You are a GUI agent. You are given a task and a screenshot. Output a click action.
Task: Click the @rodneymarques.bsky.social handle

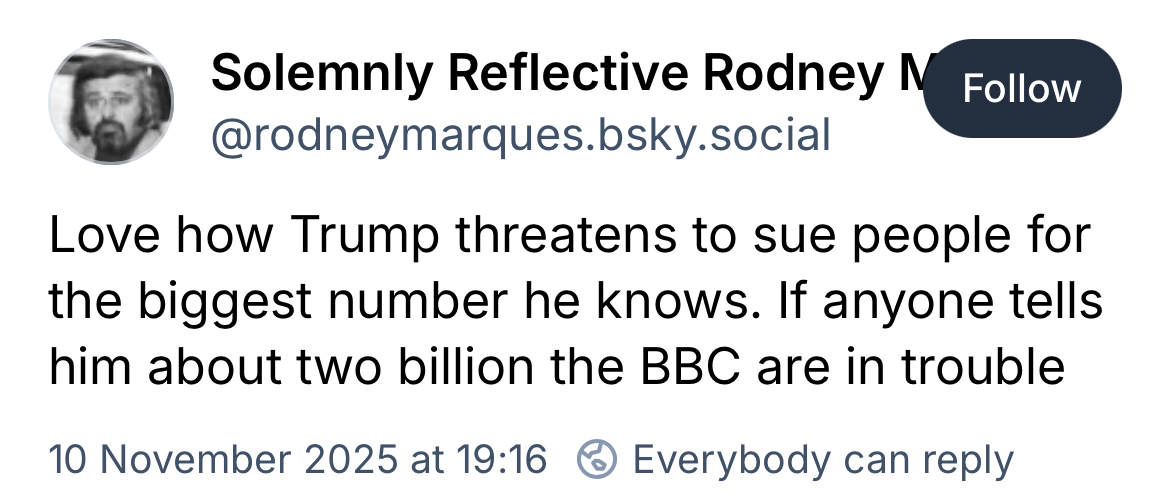click(x=520, y=134)
